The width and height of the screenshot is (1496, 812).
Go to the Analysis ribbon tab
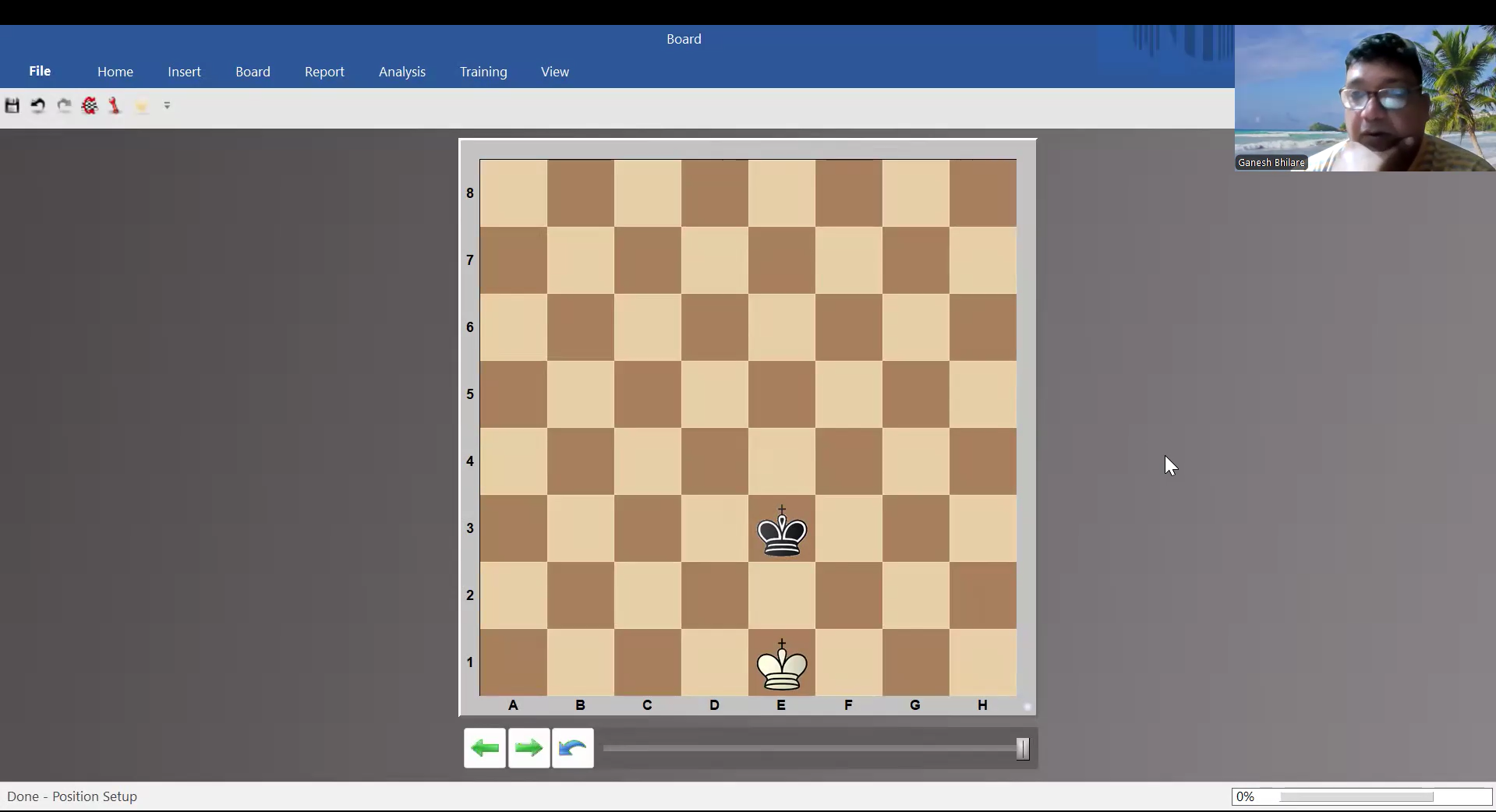[x=402, y=72]
